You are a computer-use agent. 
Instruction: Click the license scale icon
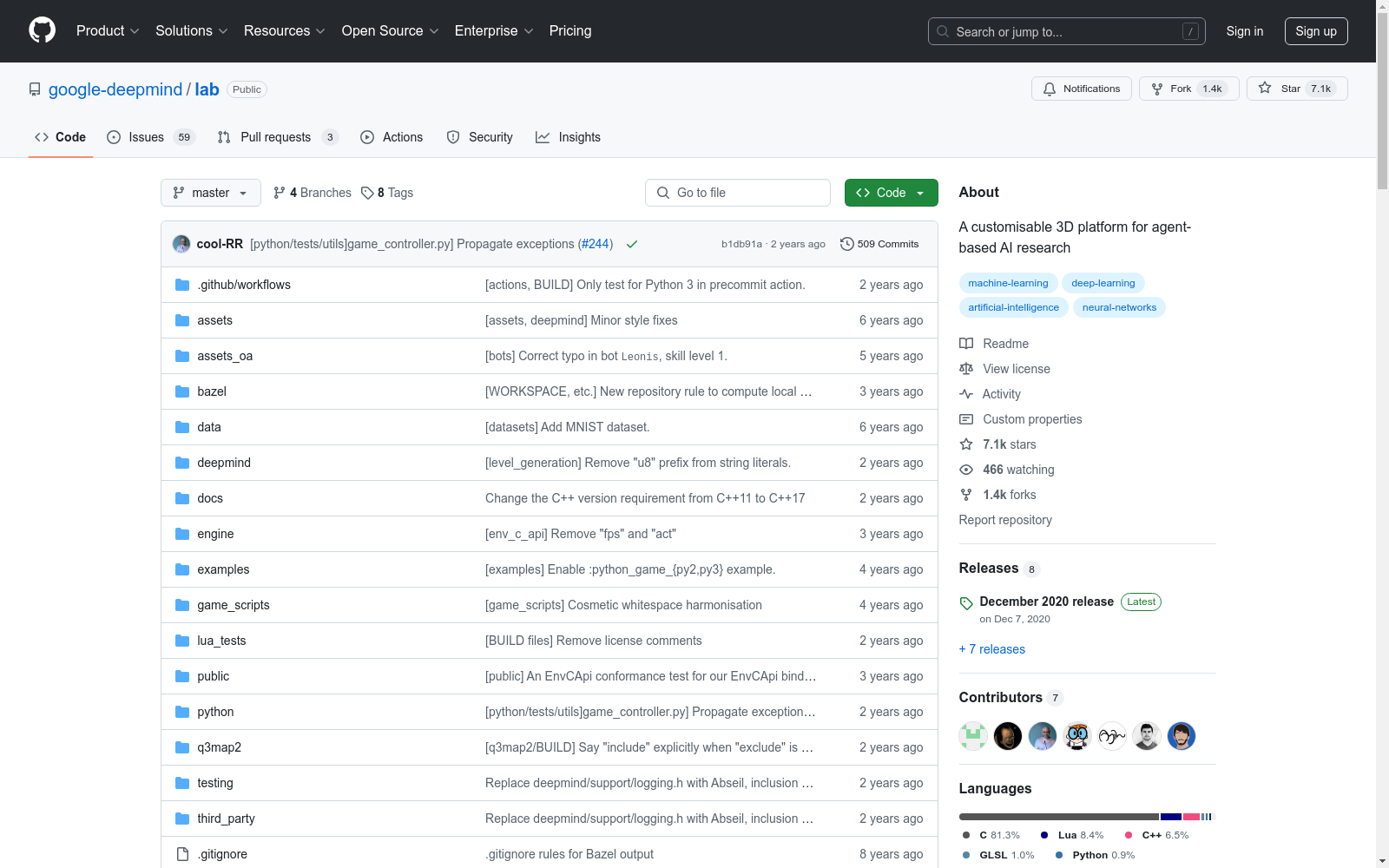pyautogui.click(x=966, y=369)
